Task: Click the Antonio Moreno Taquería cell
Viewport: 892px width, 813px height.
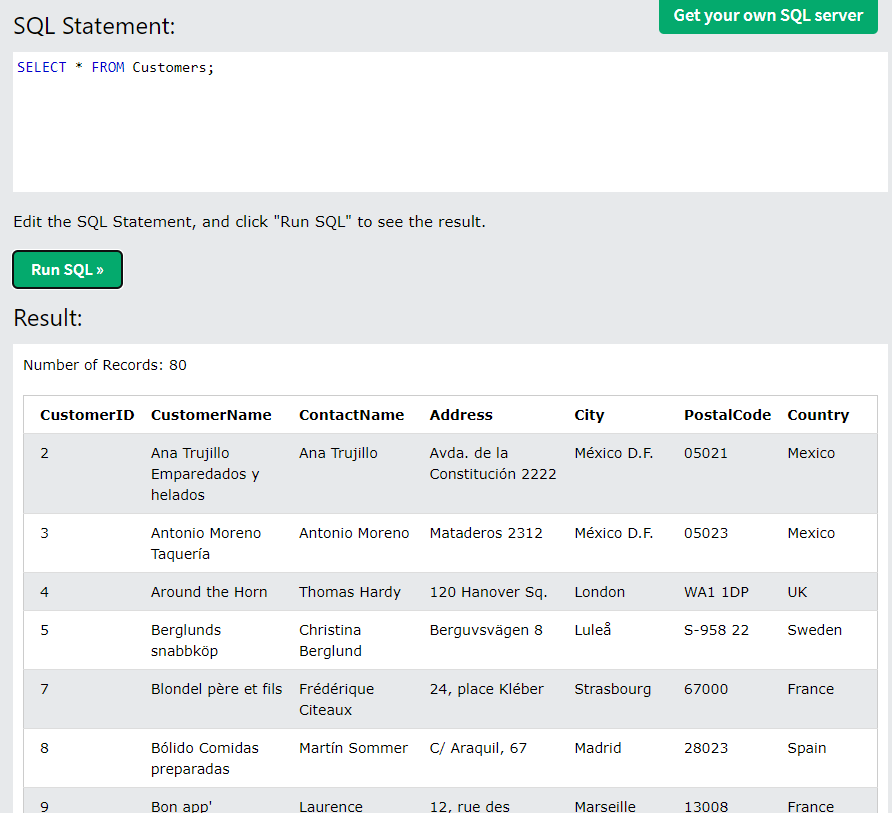Action: pos(206,543)
